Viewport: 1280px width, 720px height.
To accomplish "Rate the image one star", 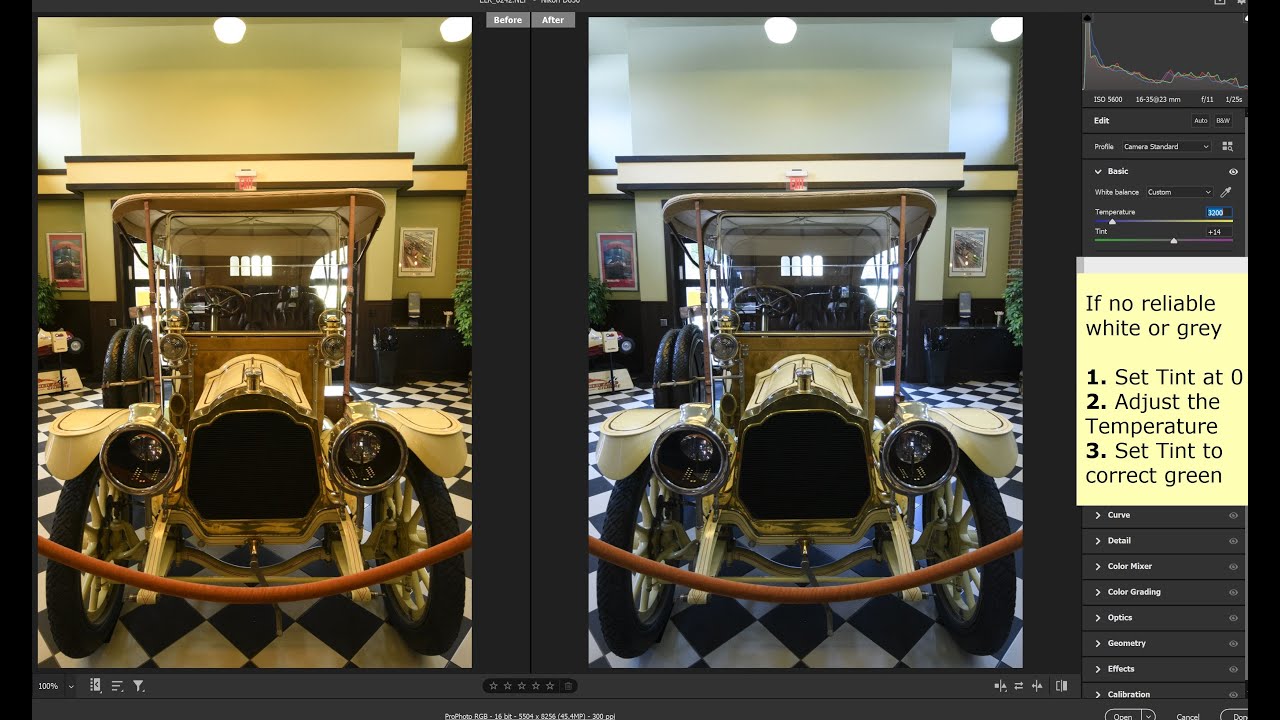I will (492, 686).
